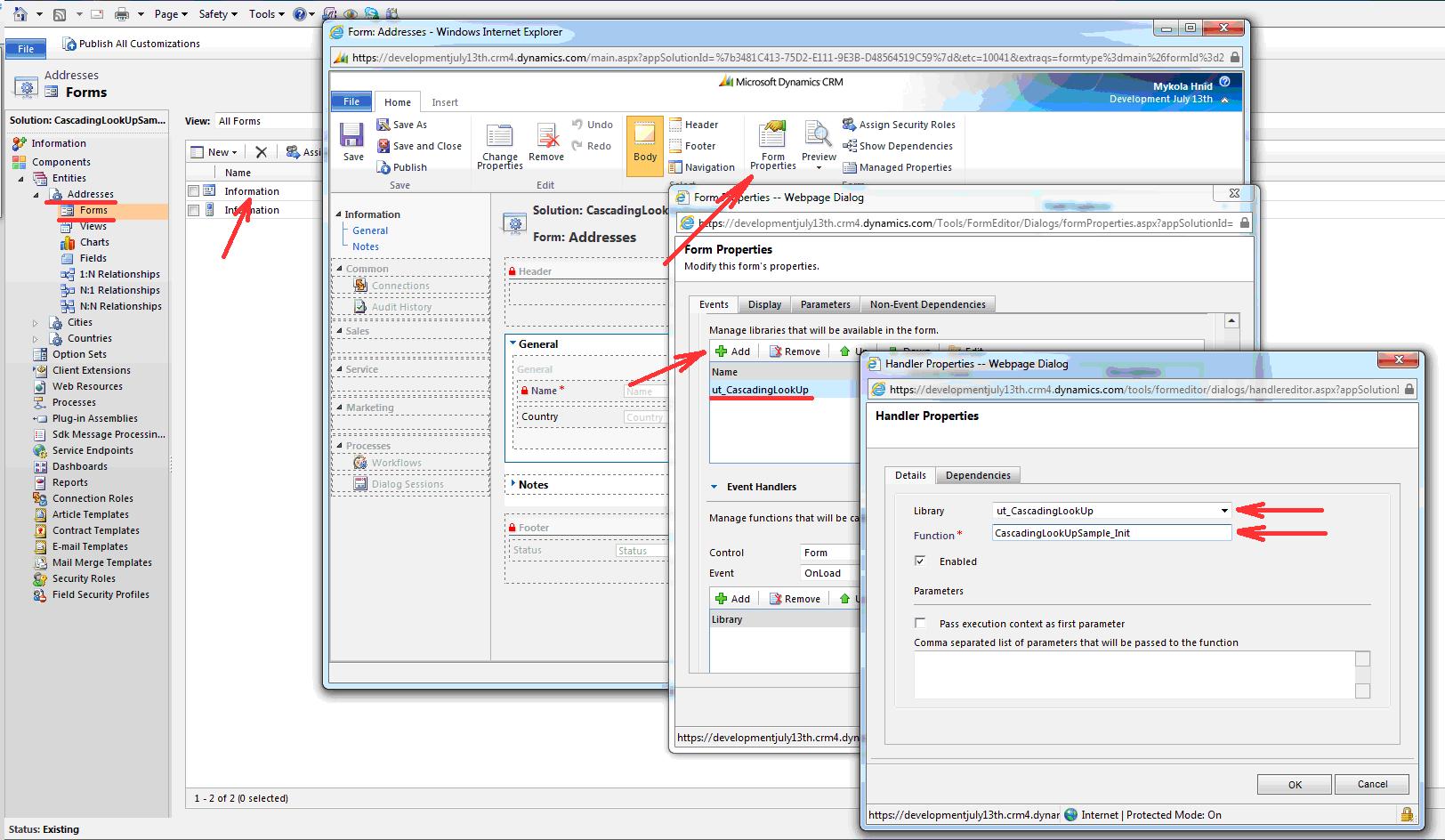Switch to the Display tab in Form Properties

pos(763,304)
